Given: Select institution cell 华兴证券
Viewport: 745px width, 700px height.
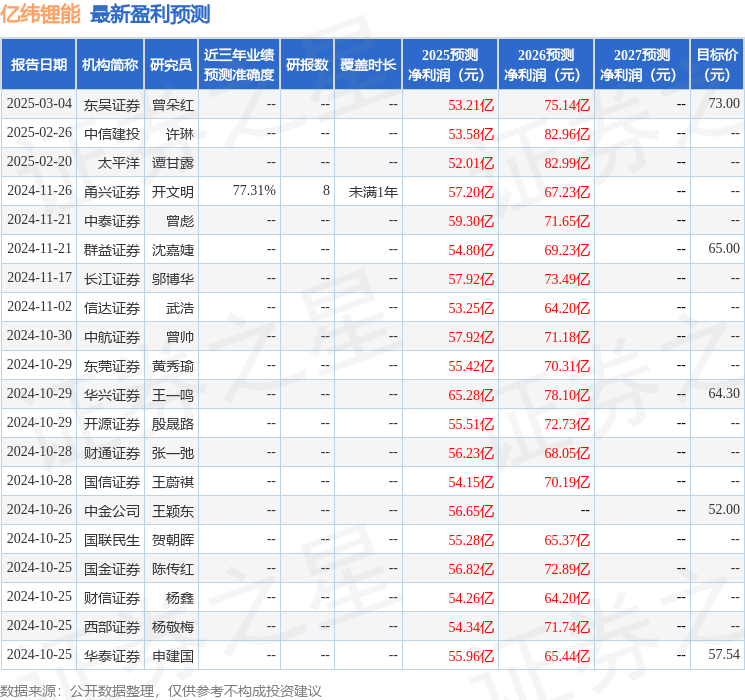Looking at the screenshot, I should [112, 395].
